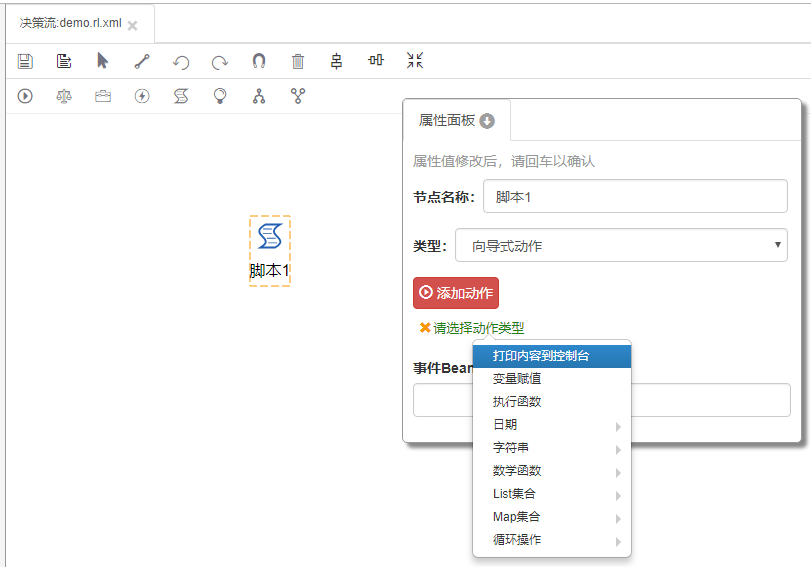Click the Redo arrow icon
811x567 pixels.
(x=220, y=62)
